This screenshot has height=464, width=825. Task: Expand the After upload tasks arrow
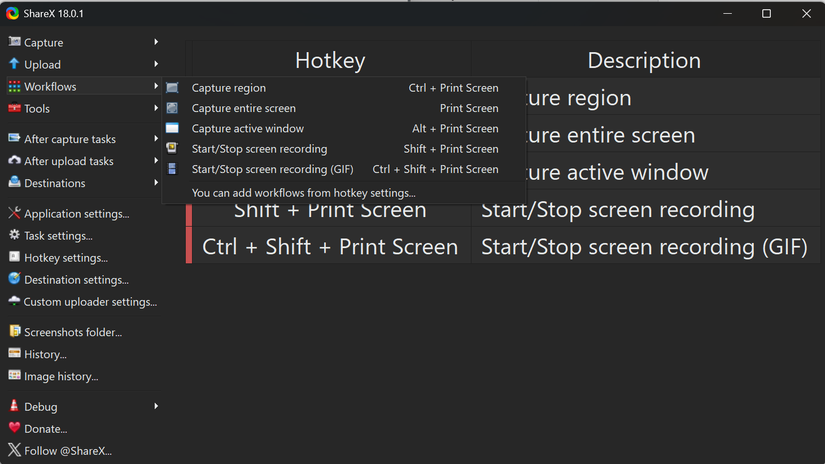tap(156, 161)
